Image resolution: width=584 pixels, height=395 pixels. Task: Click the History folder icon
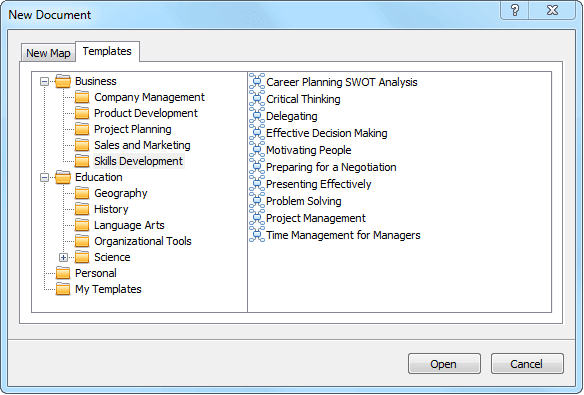(82, 209)
